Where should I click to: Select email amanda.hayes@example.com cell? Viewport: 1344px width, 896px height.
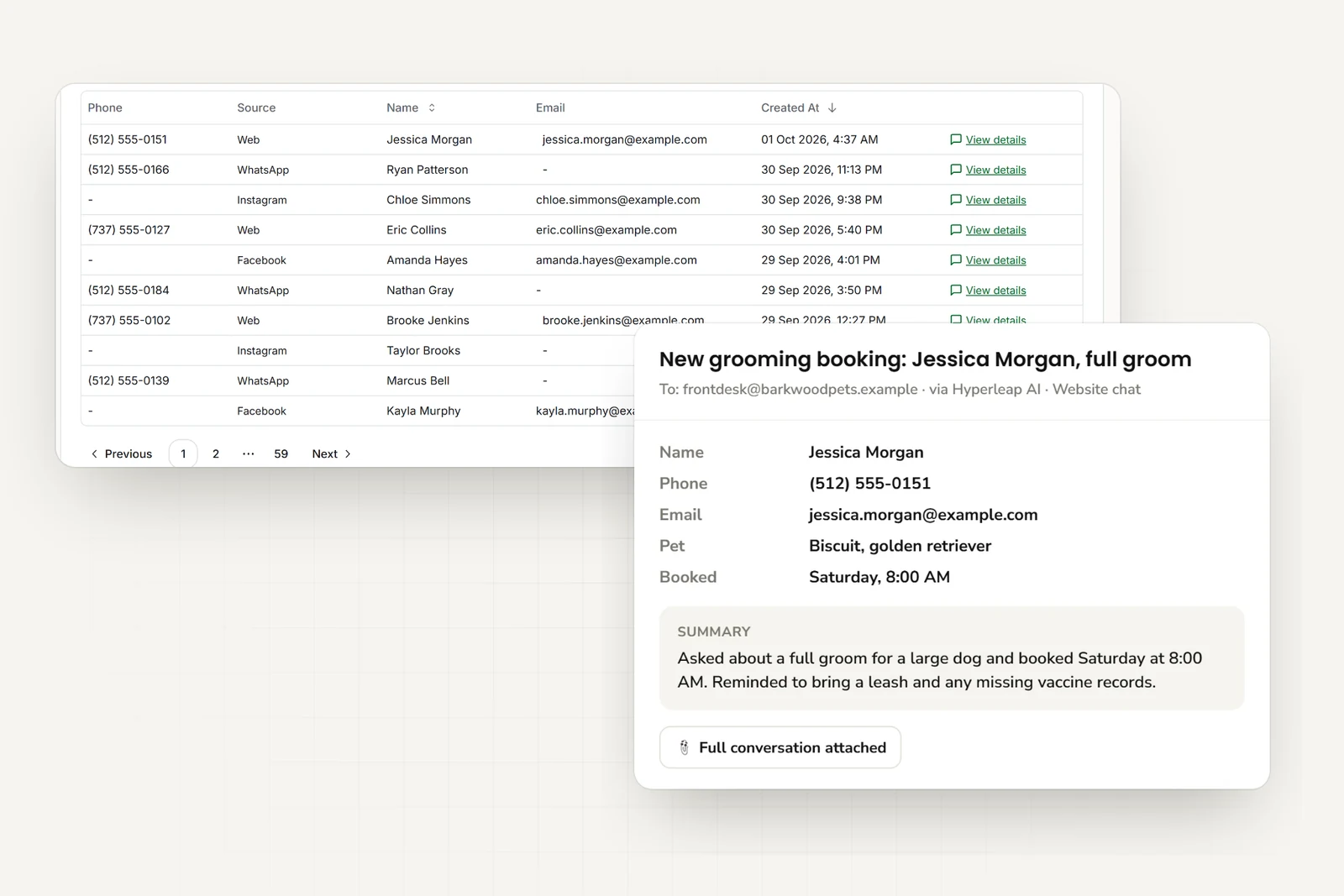[x=617, y=260]
